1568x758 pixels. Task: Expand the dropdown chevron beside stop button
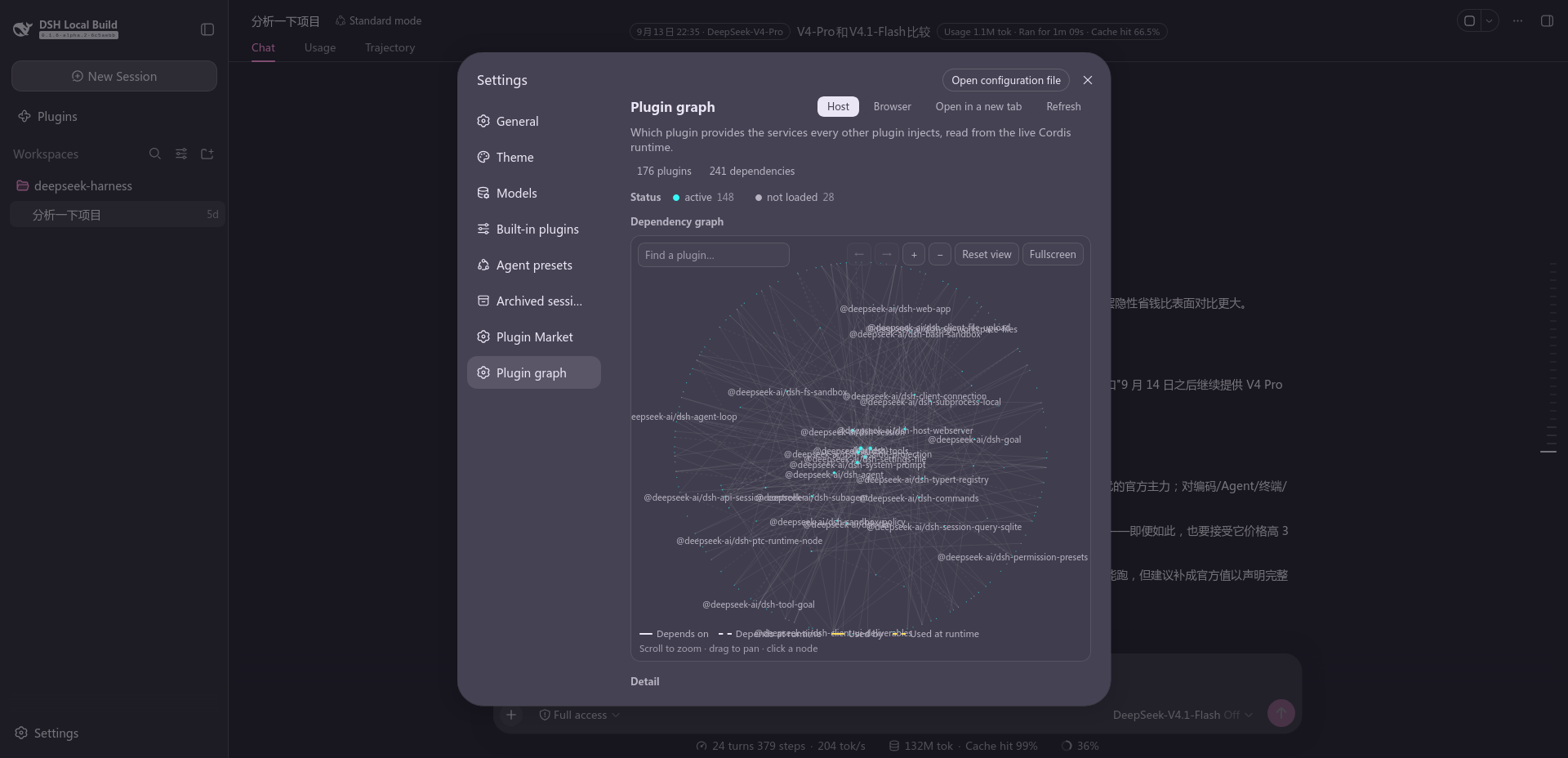pyautogui.click(x=1490, y=21)
